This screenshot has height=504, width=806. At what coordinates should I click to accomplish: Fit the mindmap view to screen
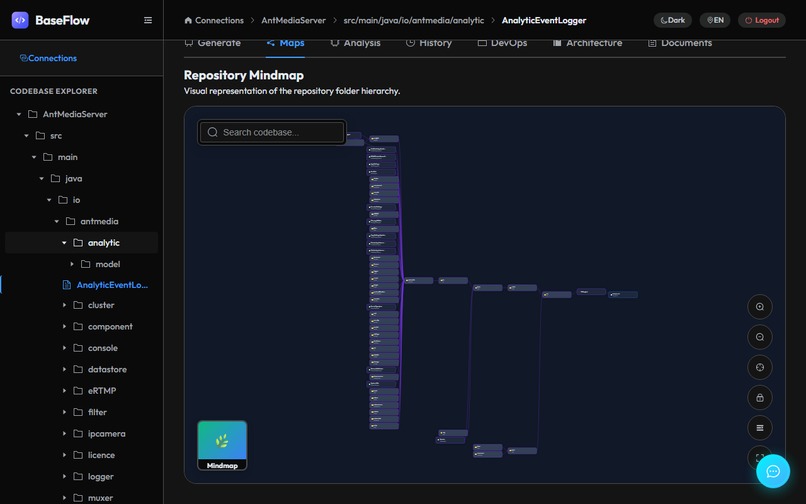coord(760,368)
